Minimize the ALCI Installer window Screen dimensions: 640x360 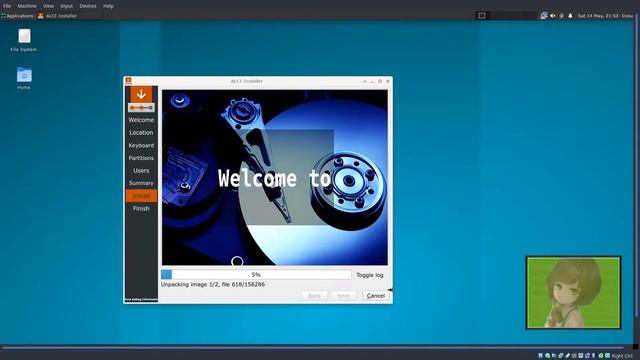[x=372, y=81]
